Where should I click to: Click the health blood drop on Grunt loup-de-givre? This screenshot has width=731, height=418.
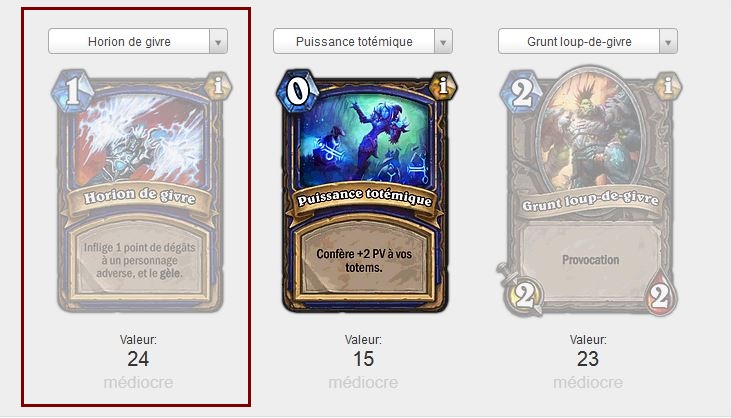660,293
